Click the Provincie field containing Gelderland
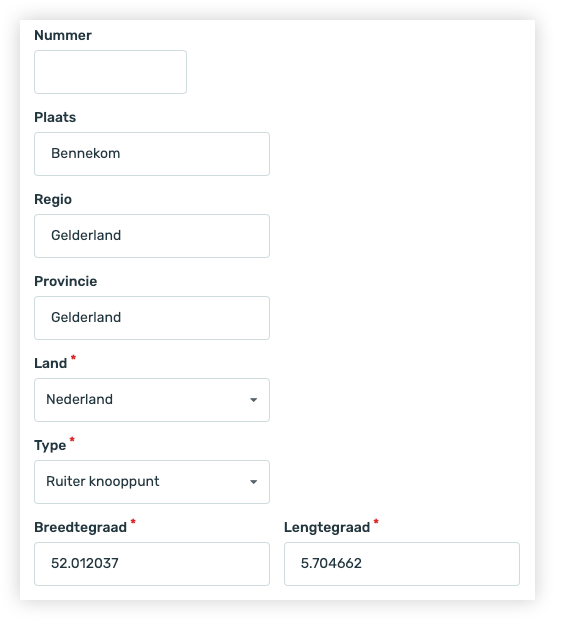The width and height of the screenshot is (565, 632). click(152, 318)
